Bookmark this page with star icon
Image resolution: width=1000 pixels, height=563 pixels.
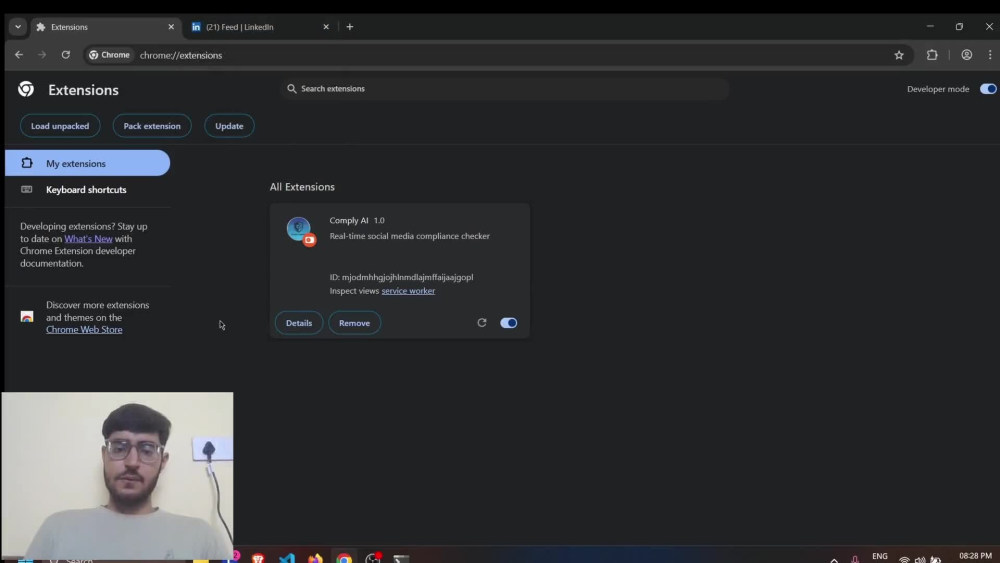(899, 55)
